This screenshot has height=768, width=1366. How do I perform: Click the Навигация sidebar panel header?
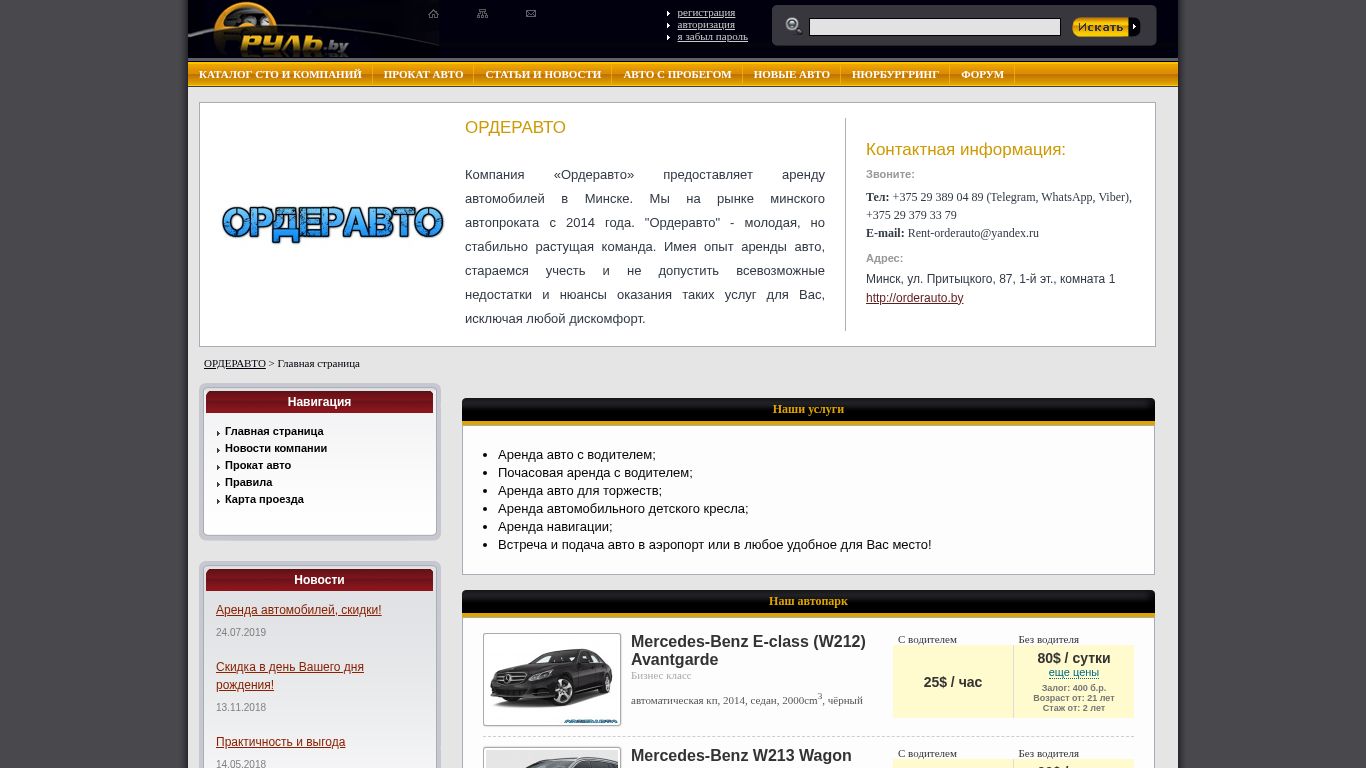(x=319, y=402)
